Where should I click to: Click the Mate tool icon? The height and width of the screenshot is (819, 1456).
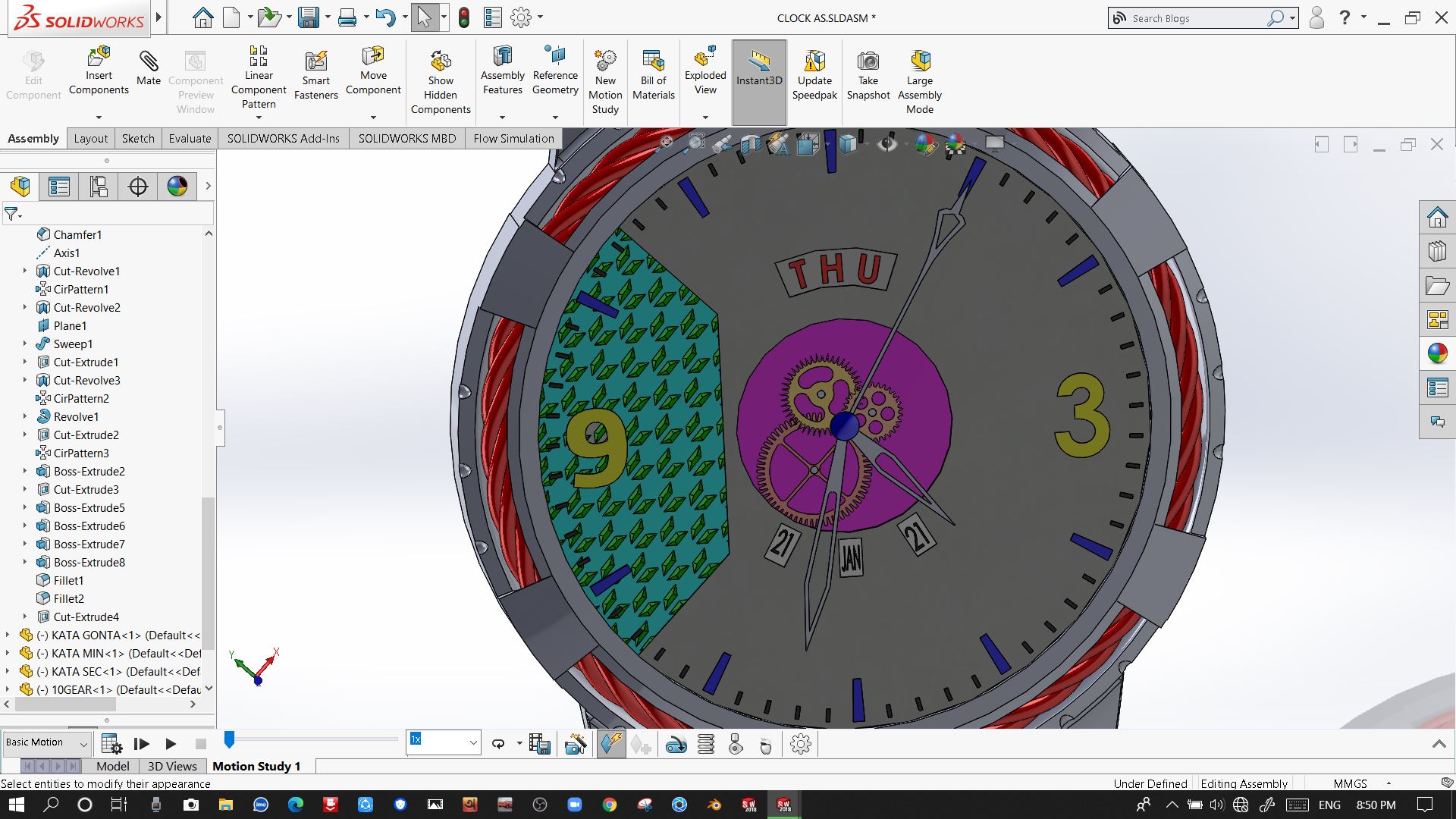(148, 61)
